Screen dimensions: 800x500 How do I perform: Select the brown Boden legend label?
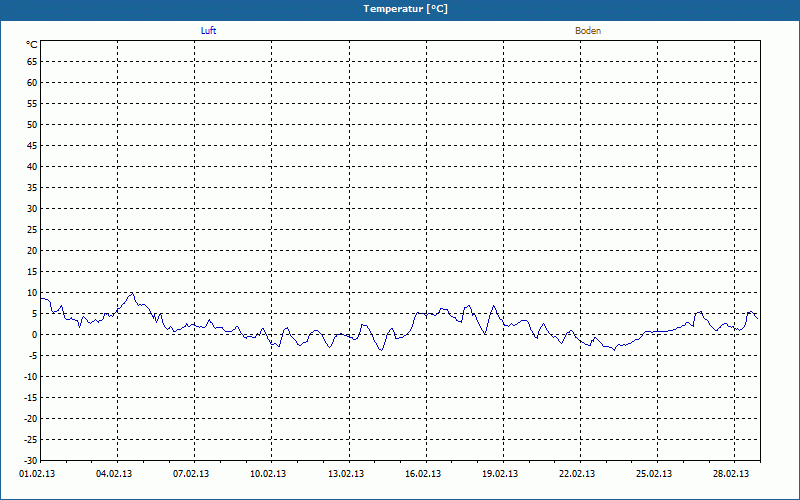(588, 31)
